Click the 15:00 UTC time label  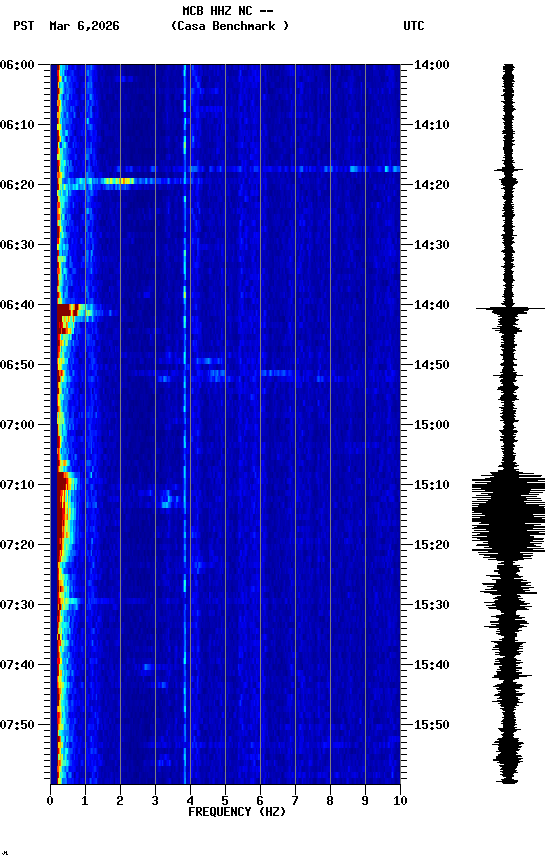point(431,425)
